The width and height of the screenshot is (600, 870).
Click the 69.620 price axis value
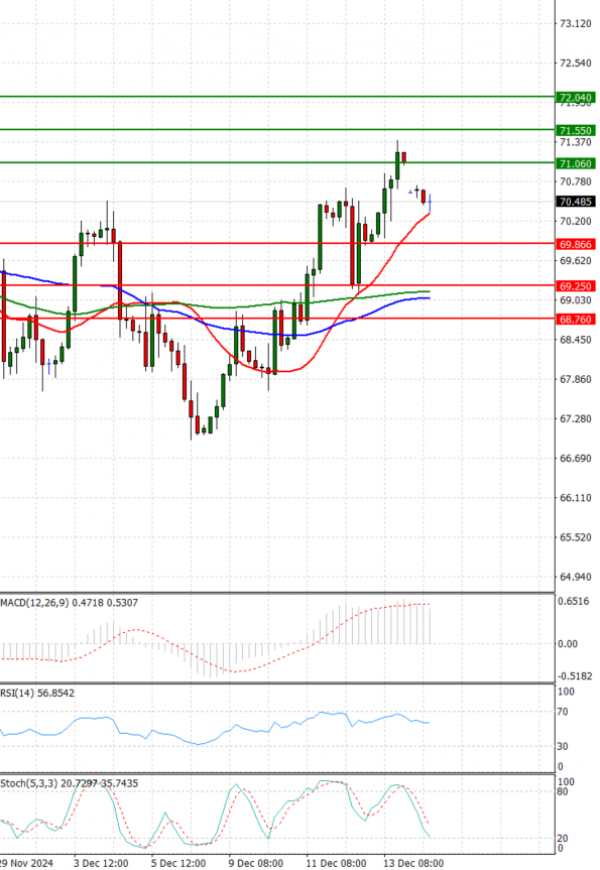point(576,261)
